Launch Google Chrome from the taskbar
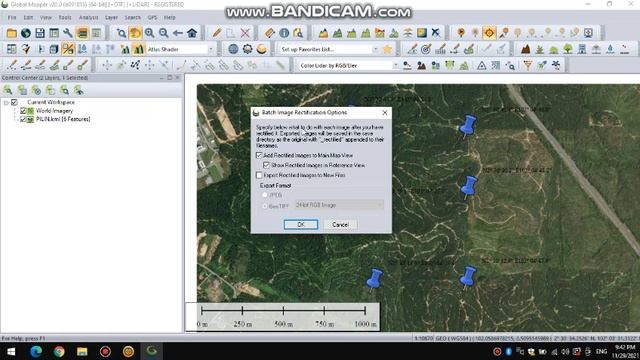 coord(59,351)
